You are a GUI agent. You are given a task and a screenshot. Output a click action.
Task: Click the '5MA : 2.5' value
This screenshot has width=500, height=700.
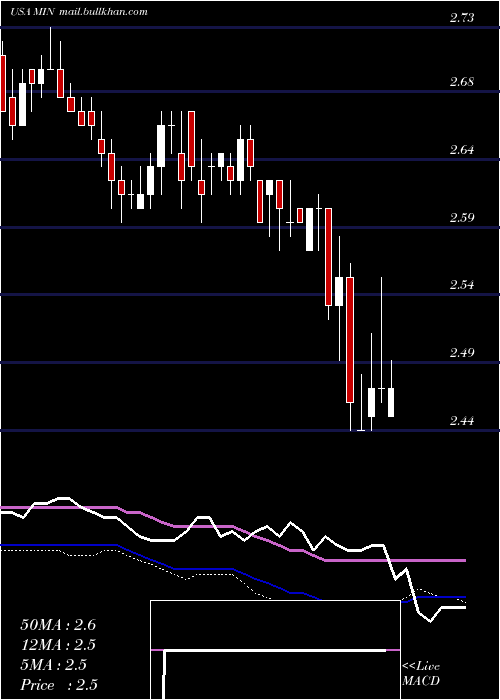pyautogui.click(x=54, y=665)
